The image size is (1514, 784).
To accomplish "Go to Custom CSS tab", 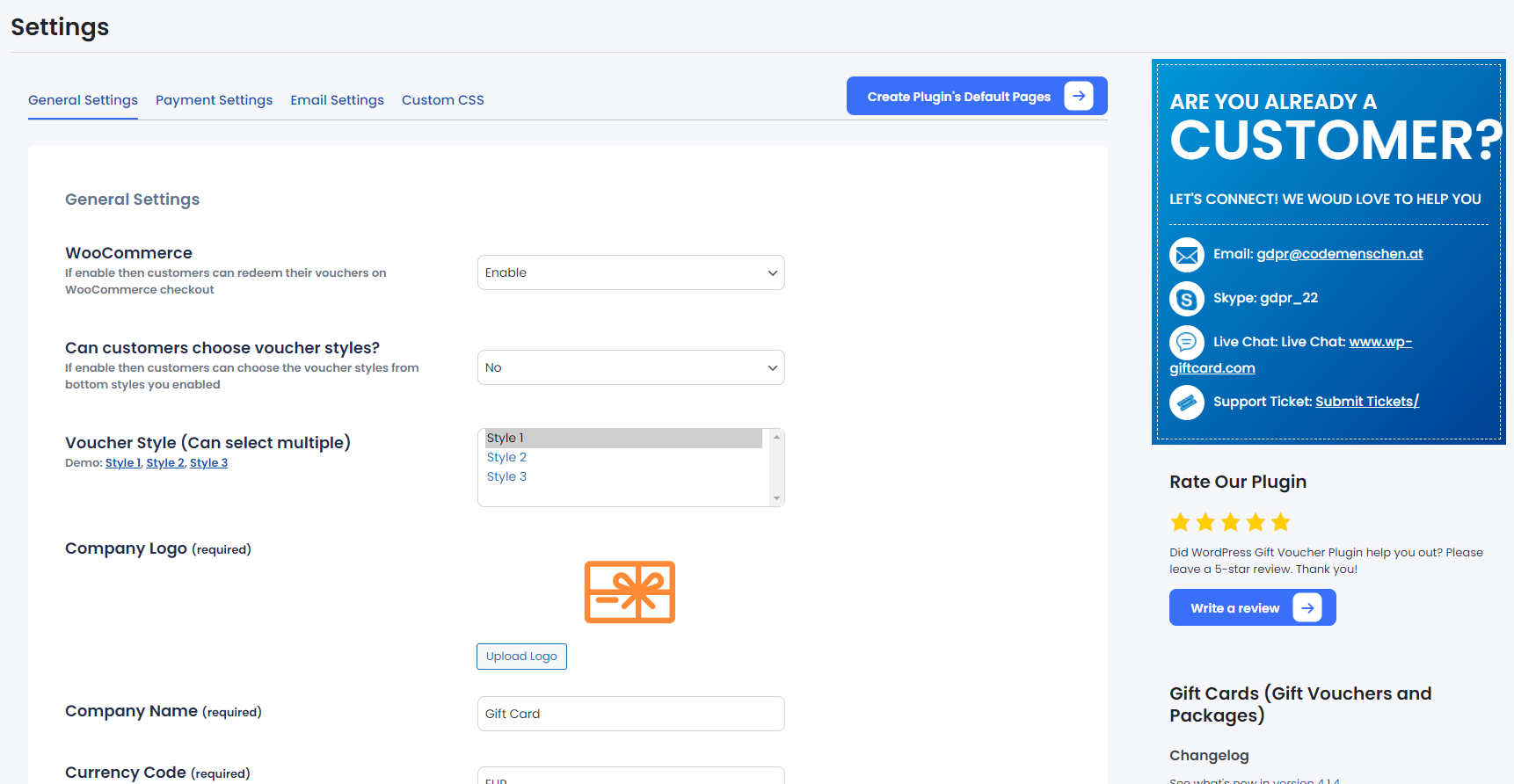I will coord(442,100).
